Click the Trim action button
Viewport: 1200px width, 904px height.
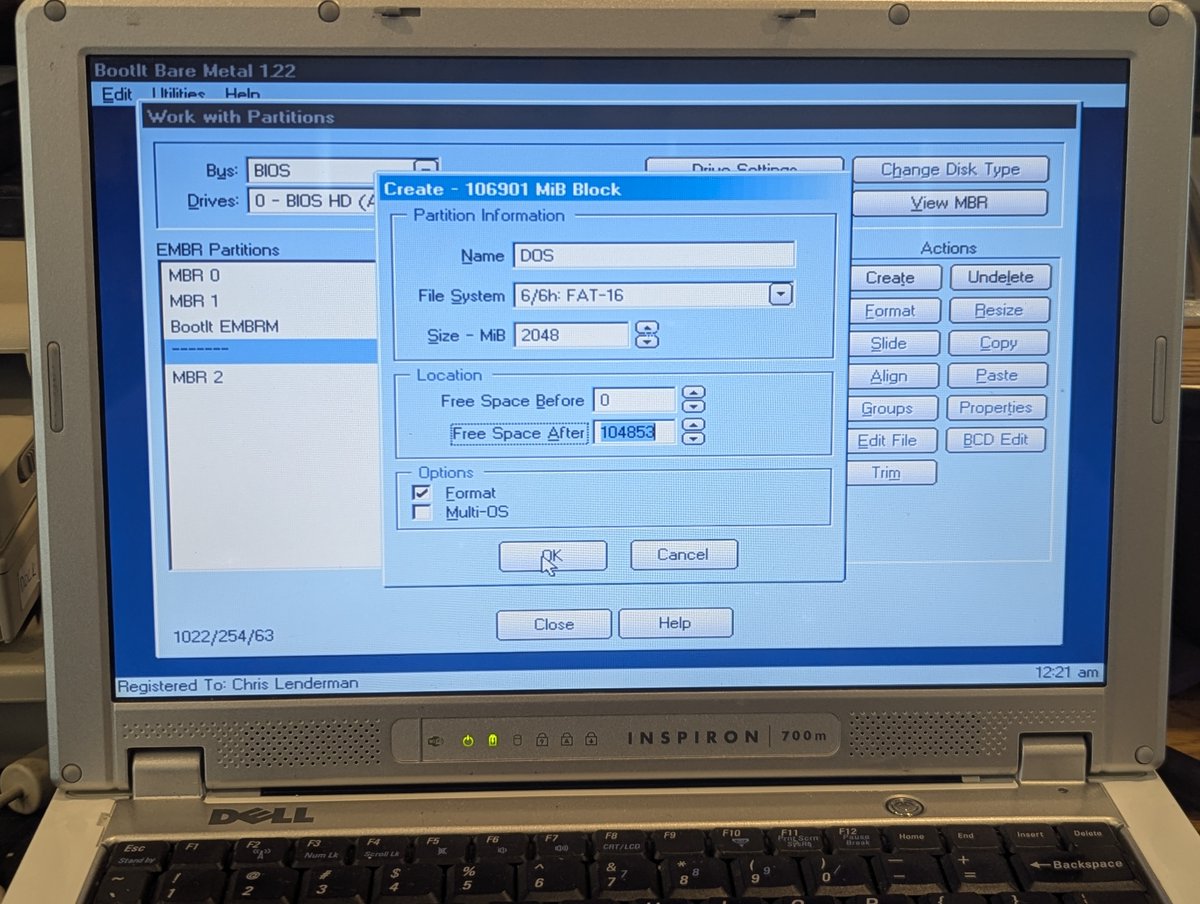click(890, 472)
